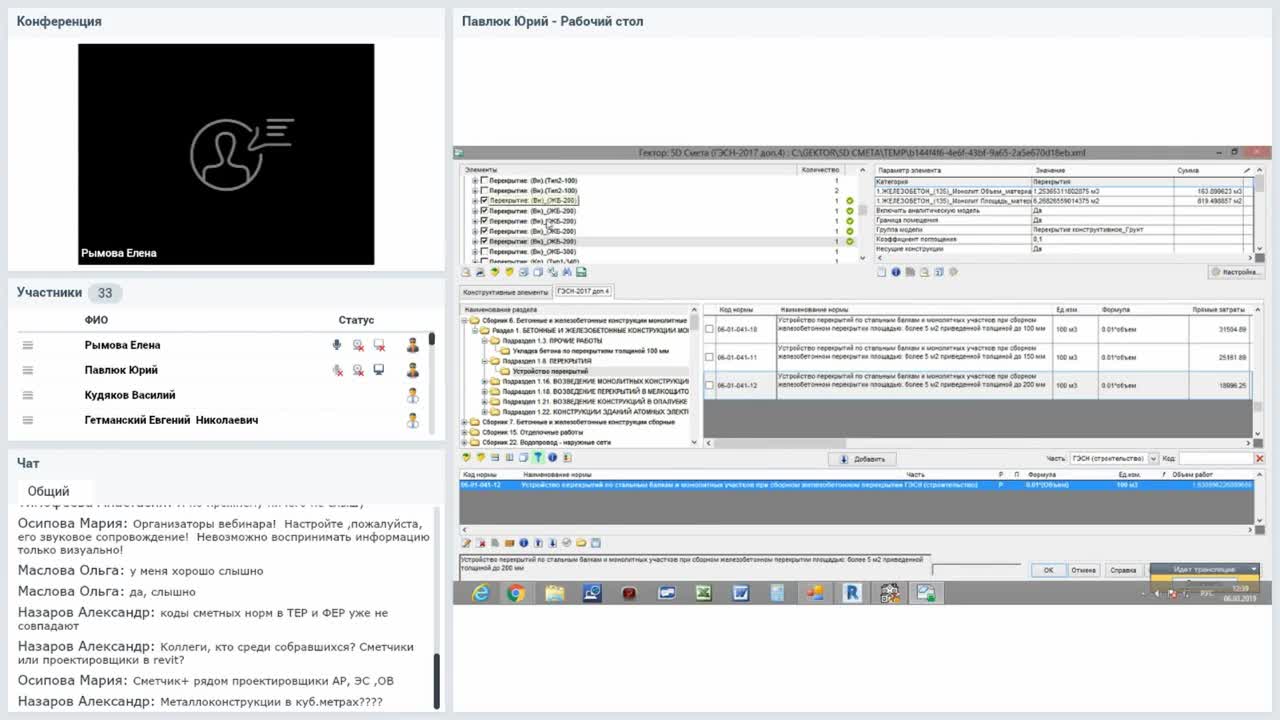Tick the checkbox for norm 06-01-041-10
The image size is (1280, 720).
pyautogui.click(x=709, y=329)
